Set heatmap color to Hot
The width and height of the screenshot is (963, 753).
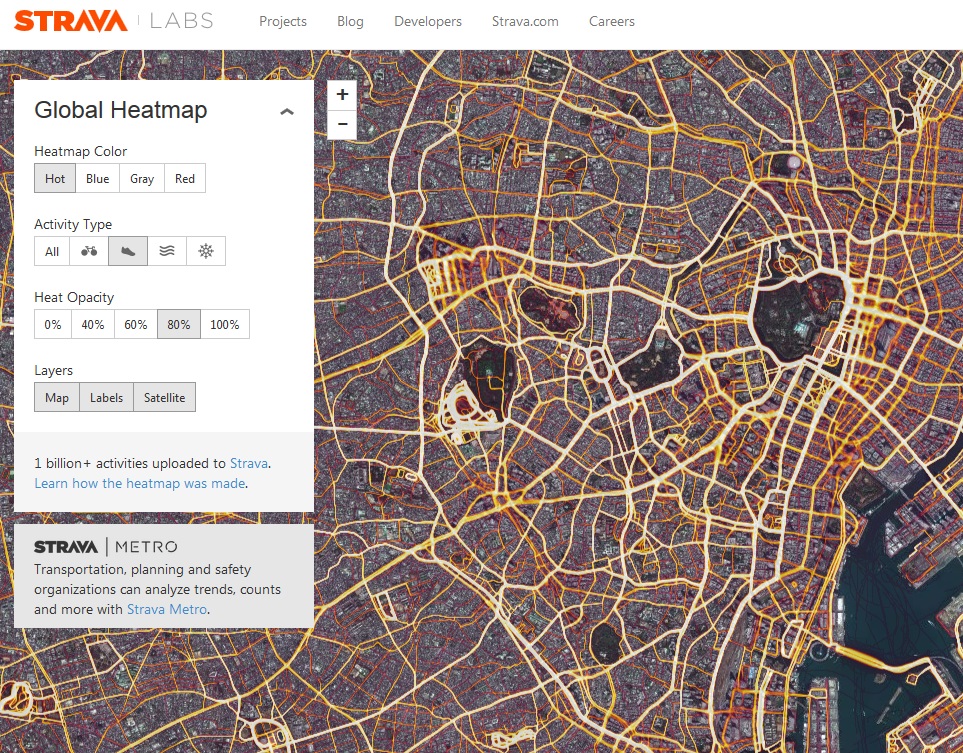pyautogui.click(x=55, y=178)
